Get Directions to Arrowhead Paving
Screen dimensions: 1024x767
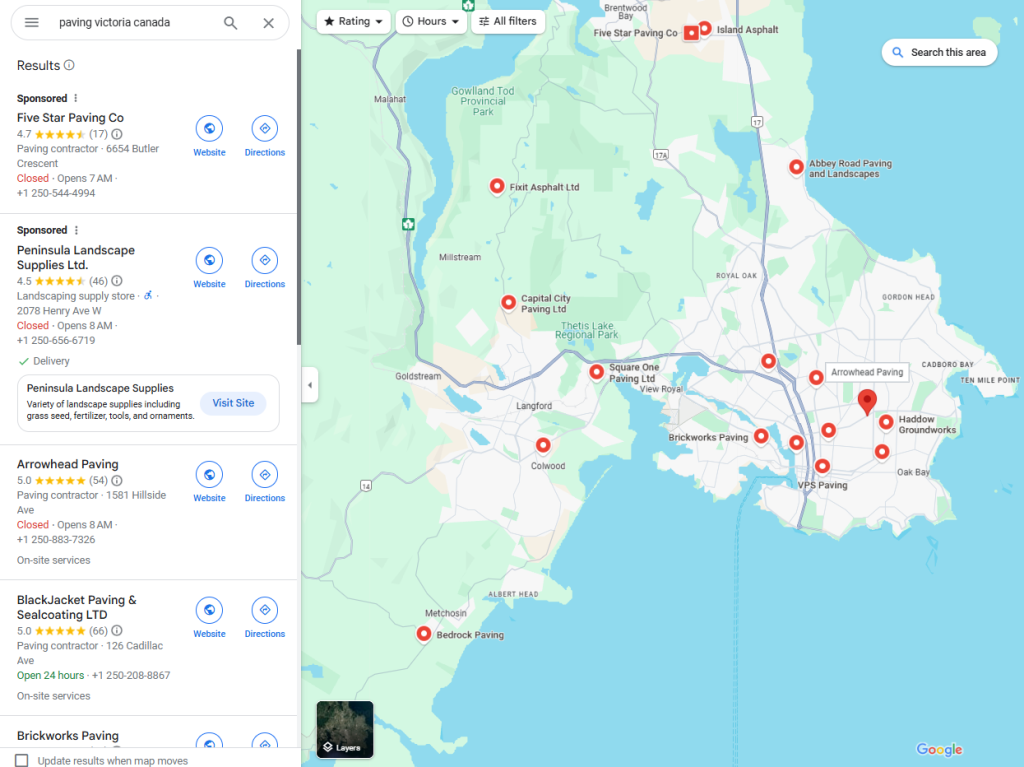pyautogui.click(x=264, y=475)
